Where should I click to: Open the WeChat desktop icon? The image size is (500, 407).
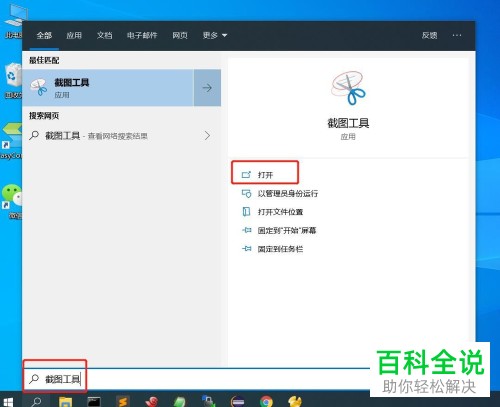pos(12,201)
